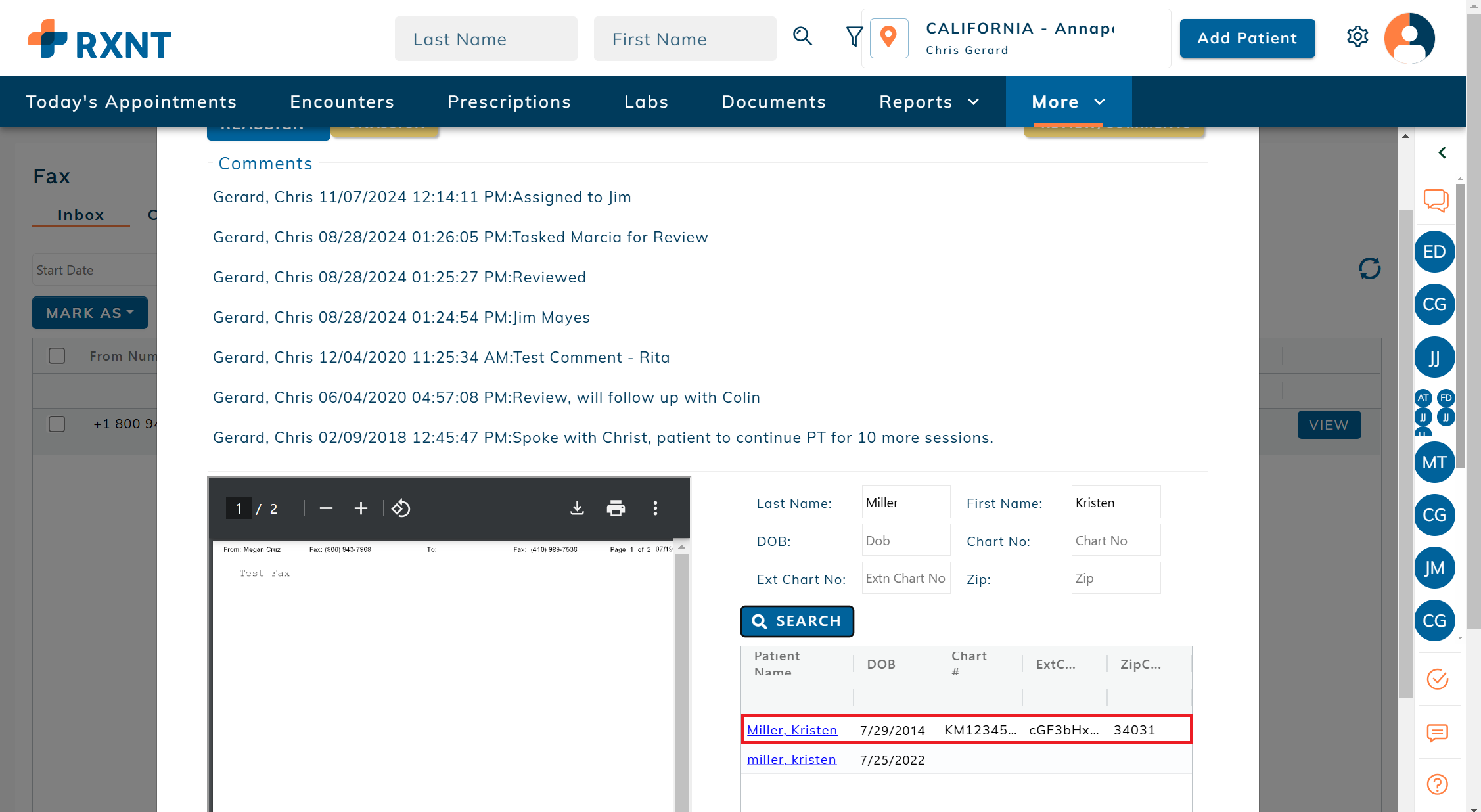
Task: Go to Prescriptions tab
Action: (509, 102)
